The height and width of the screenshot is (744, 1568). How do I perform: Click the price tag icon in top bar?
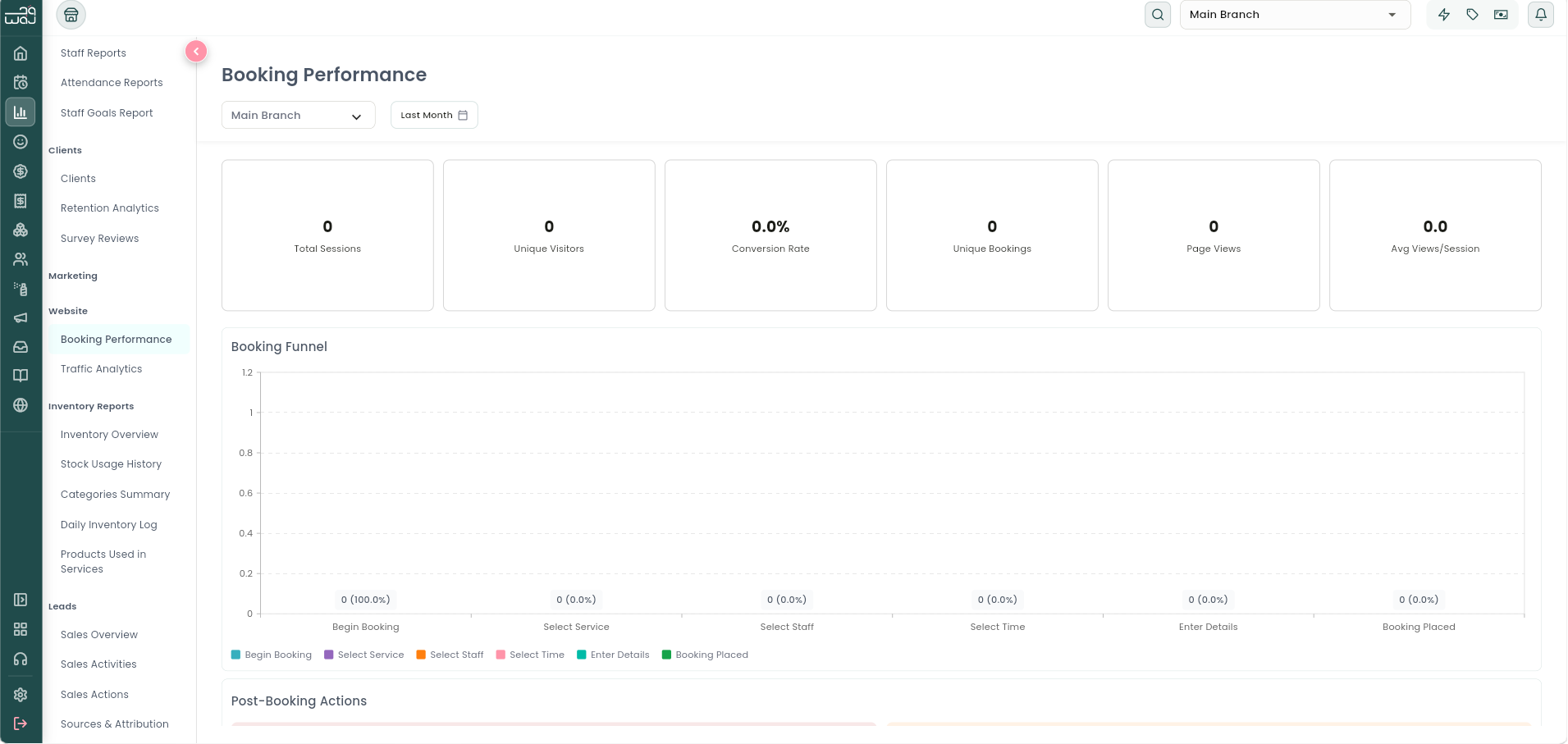pyautogui.click(x=1473, y=15)
